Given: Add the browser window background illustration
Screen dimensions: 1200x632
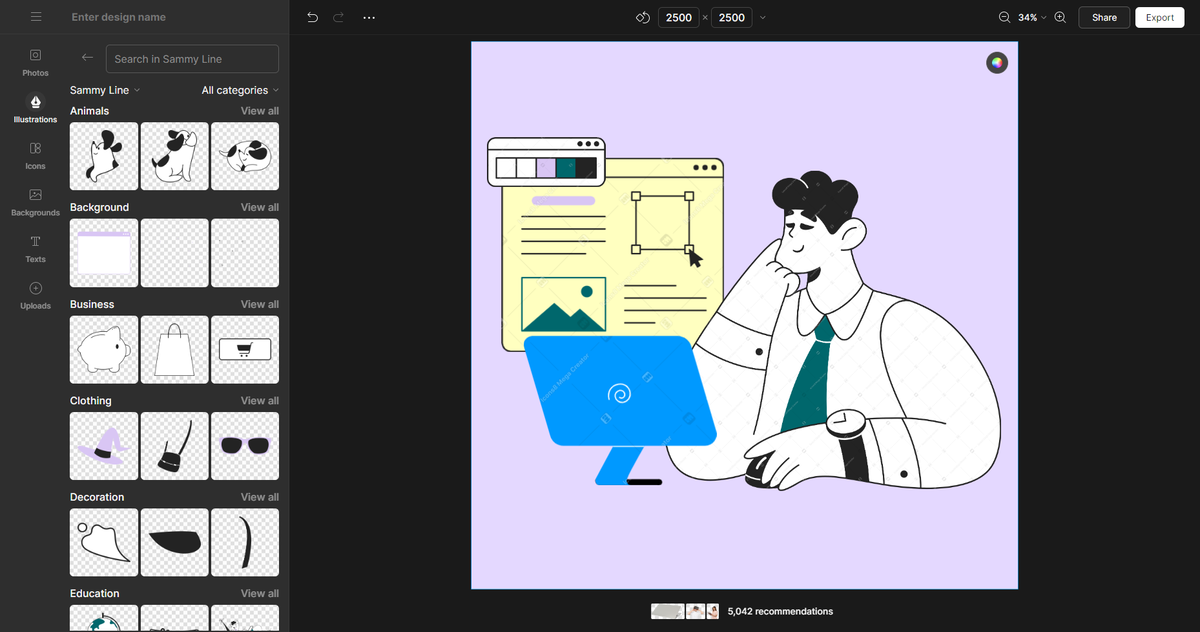Looking at the screenshot, I should tap(104, 253).
